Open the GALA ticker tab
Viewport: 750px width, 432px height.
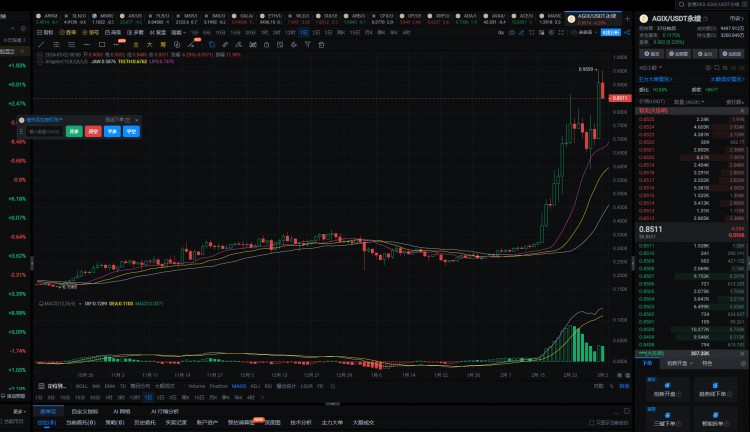(x=244, y=19)
